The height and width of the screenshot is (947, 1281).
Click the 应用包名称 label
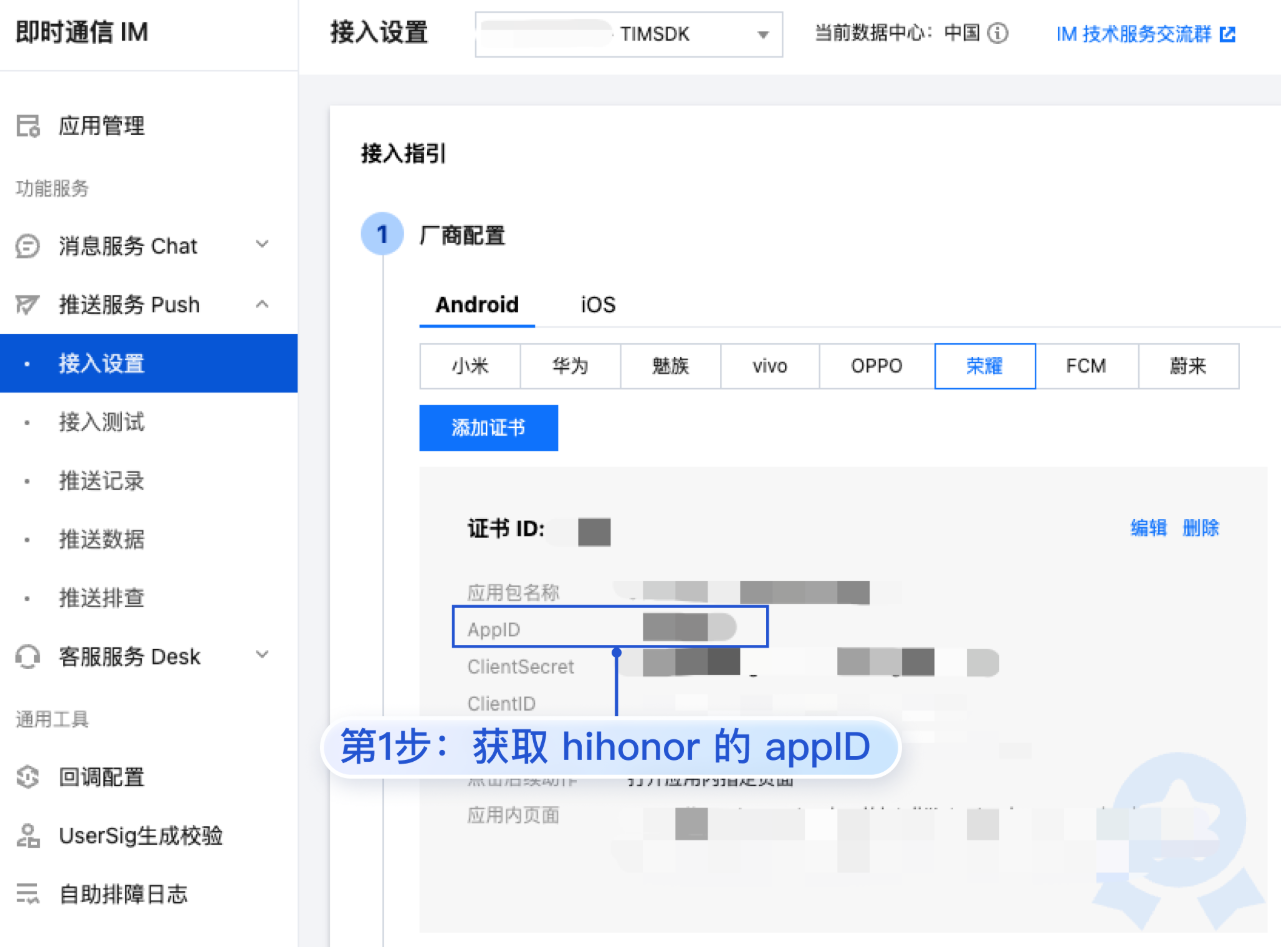[x=513, y=593]
